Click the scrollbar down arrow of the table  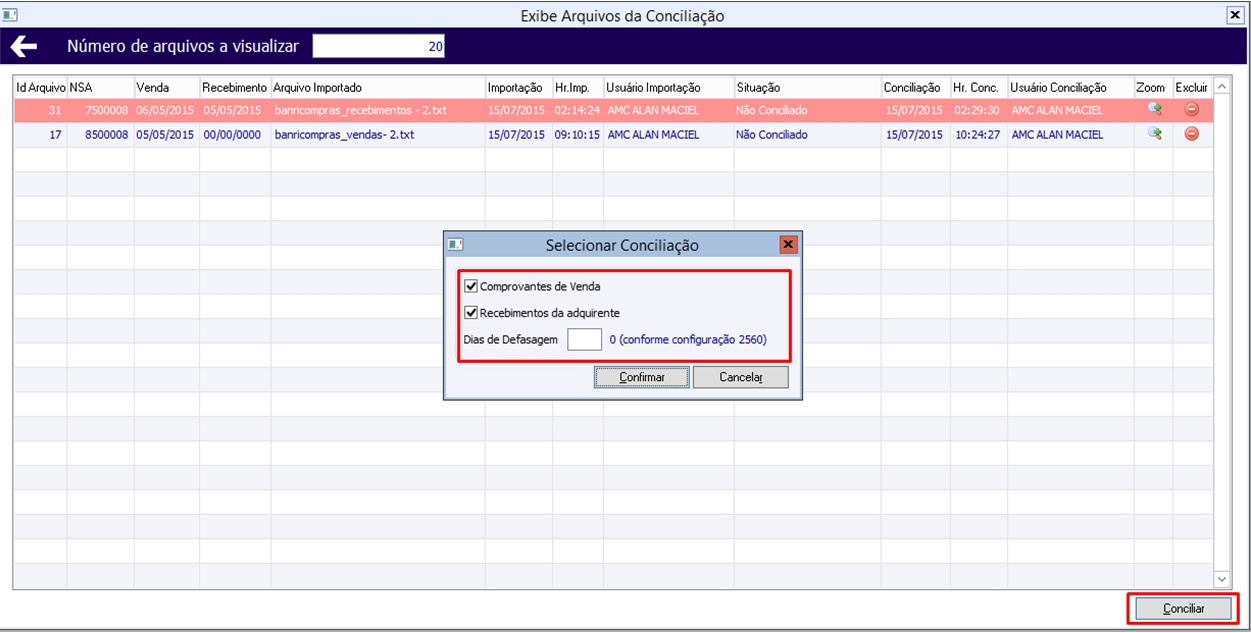pyautogui.click(x=1222, y=579)
